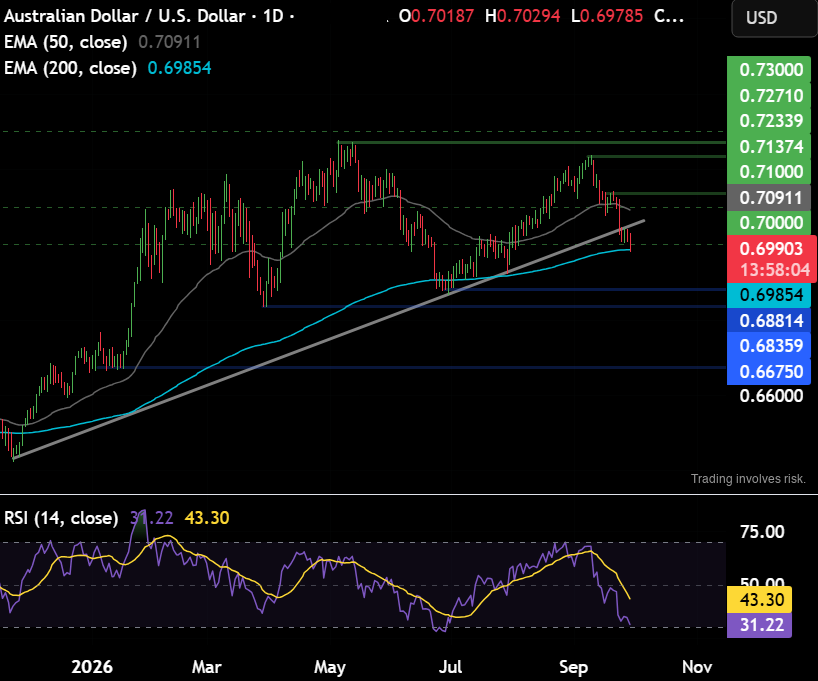This screenshot has height=681, width=818.
Task: Click the high price H0.70294
Action: pyautogui.click(x=522, y=16)
